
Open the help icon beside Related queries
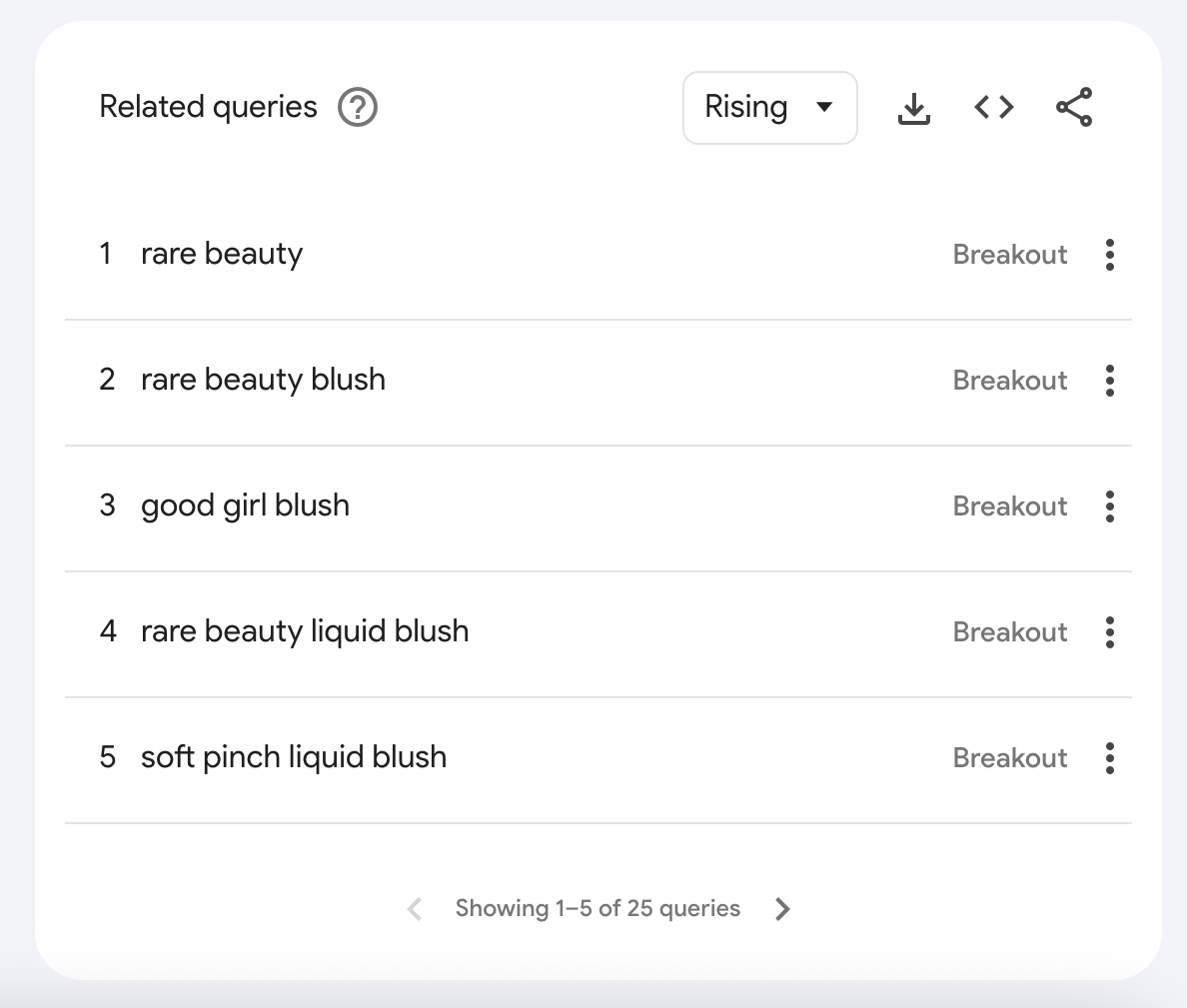[x=358, y=107]
